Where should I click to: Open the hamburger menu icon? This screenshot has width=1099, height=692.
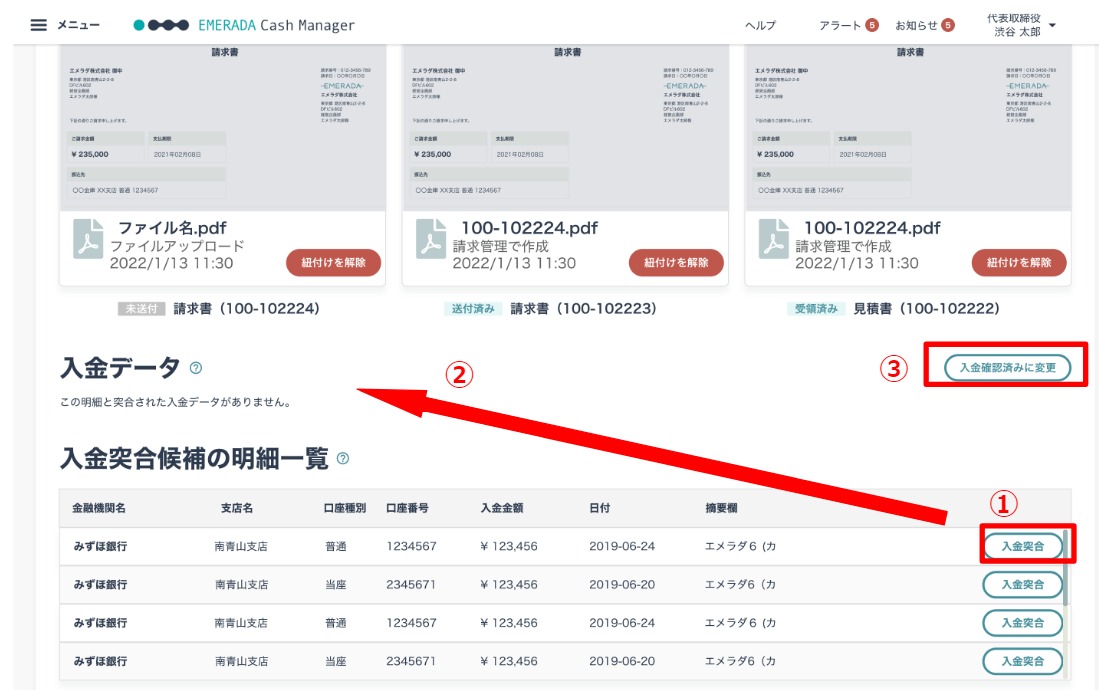coord(39,25)
